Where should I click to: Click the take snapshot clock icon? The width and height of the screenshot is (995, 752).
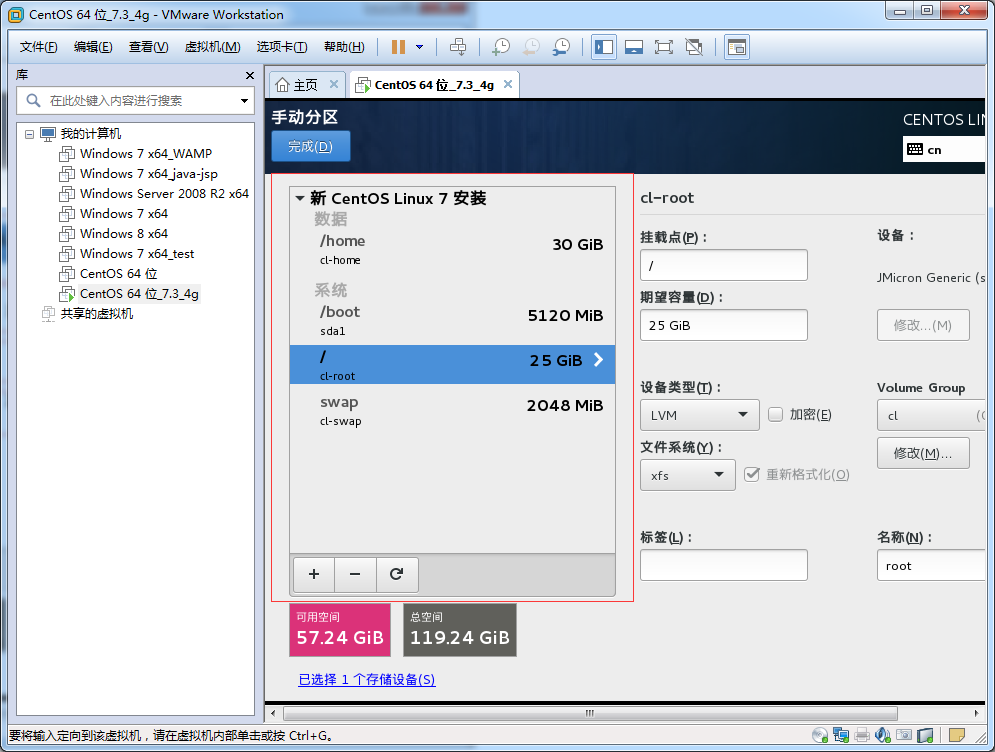pos(501,47)
